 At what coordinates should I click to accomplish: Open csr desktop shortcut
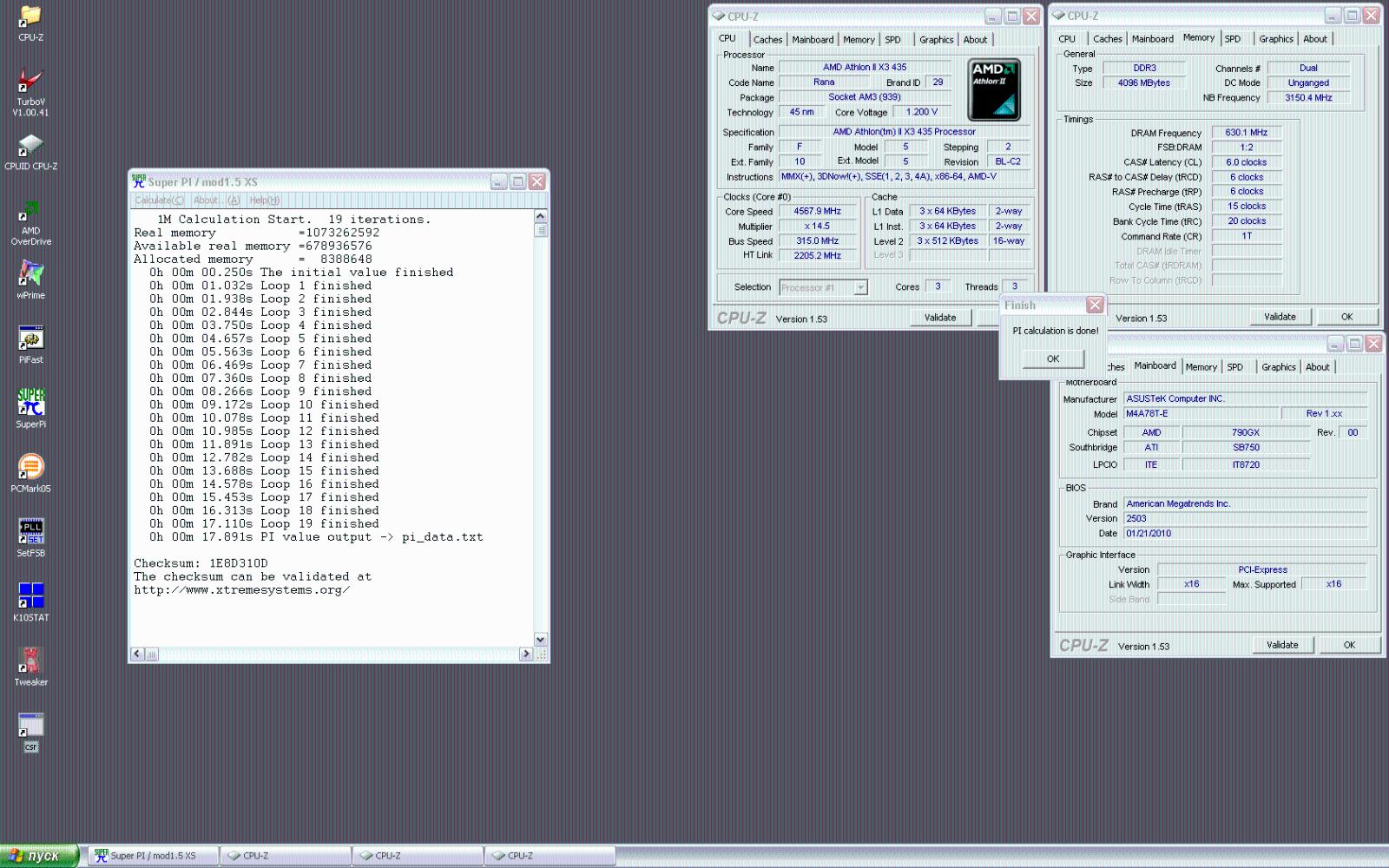pos(30,732)
